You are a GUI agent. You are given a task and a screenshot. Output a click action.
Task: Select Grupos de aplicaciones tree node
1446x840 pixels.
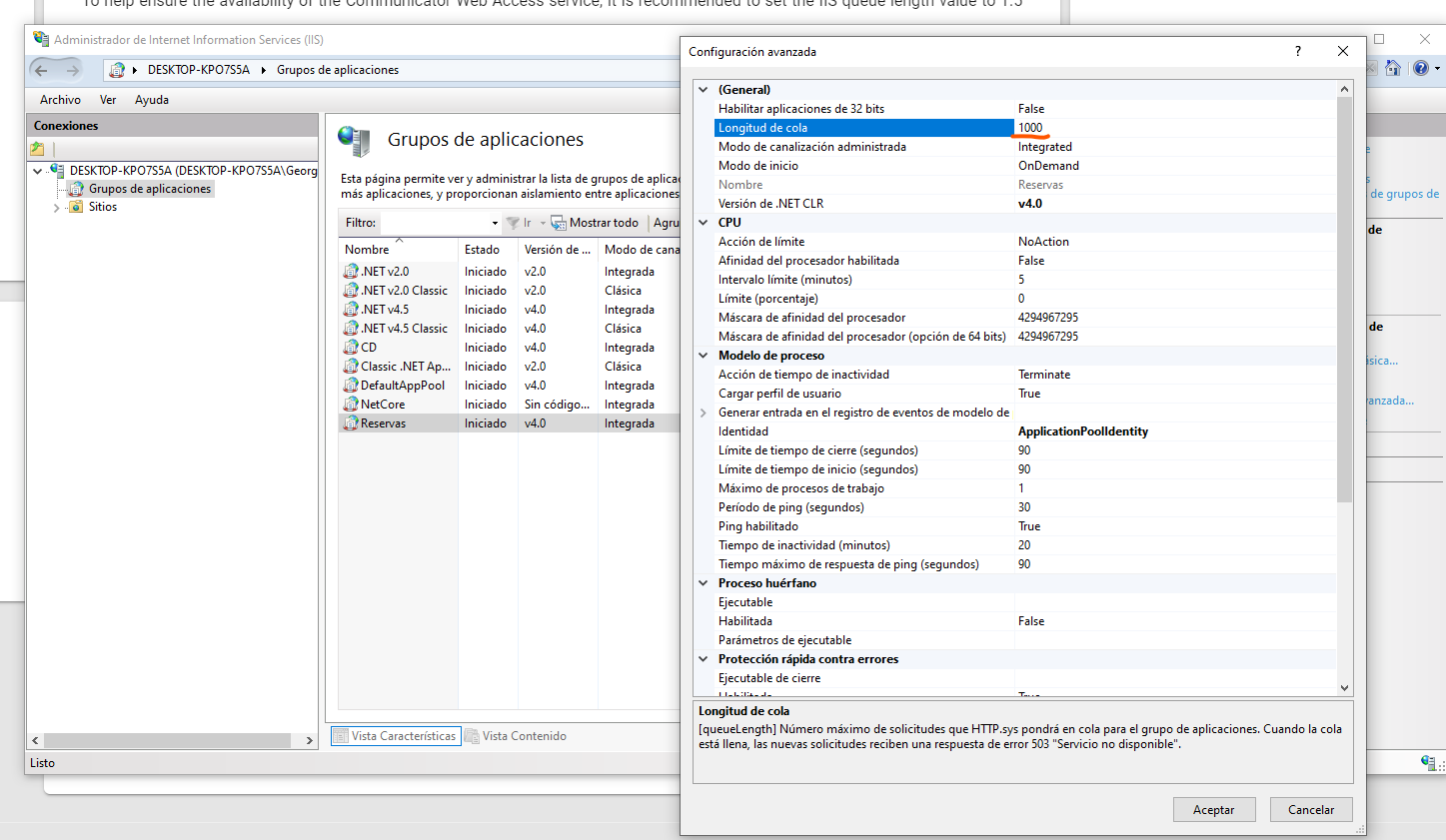pyautogui.click(x=150, y=189)
